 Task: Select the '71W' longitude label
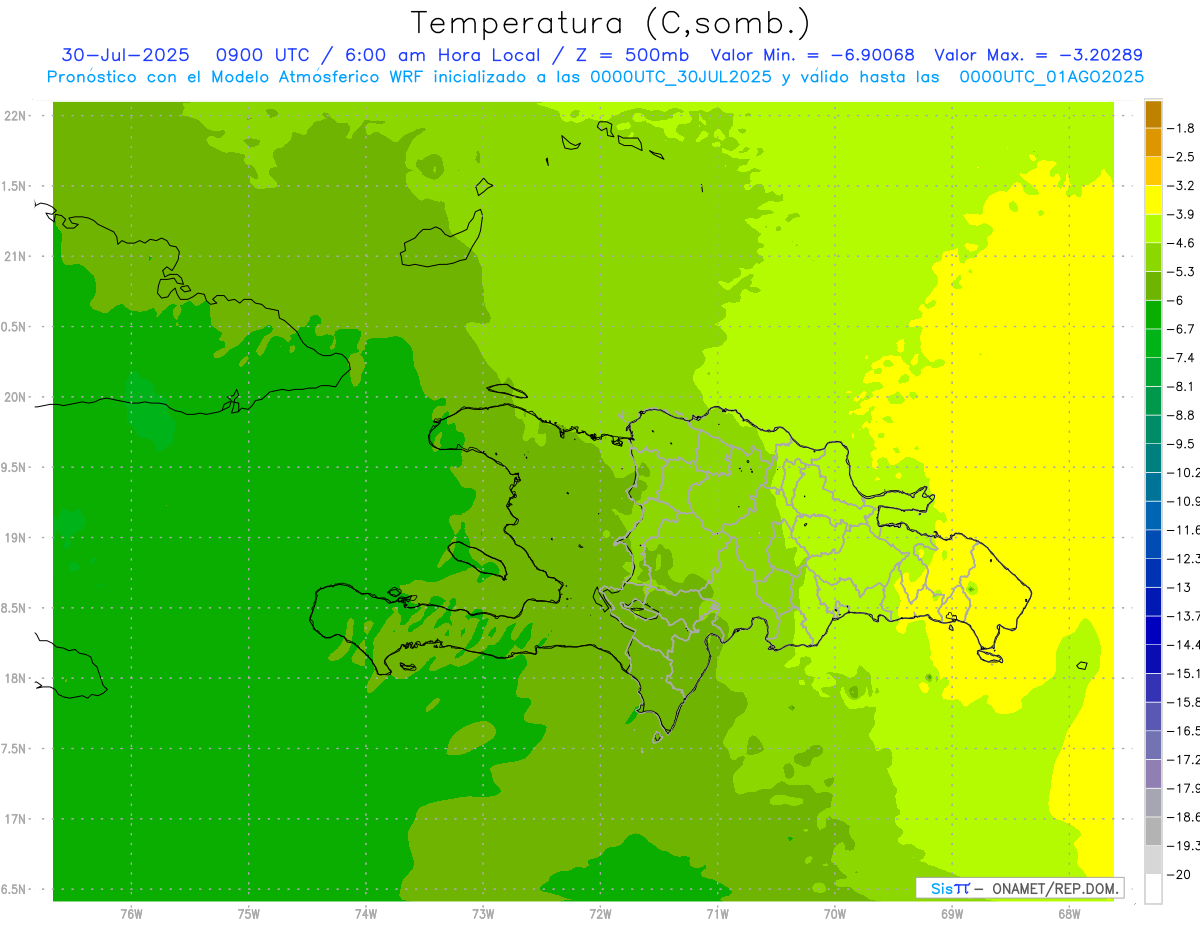coord(717,913)
